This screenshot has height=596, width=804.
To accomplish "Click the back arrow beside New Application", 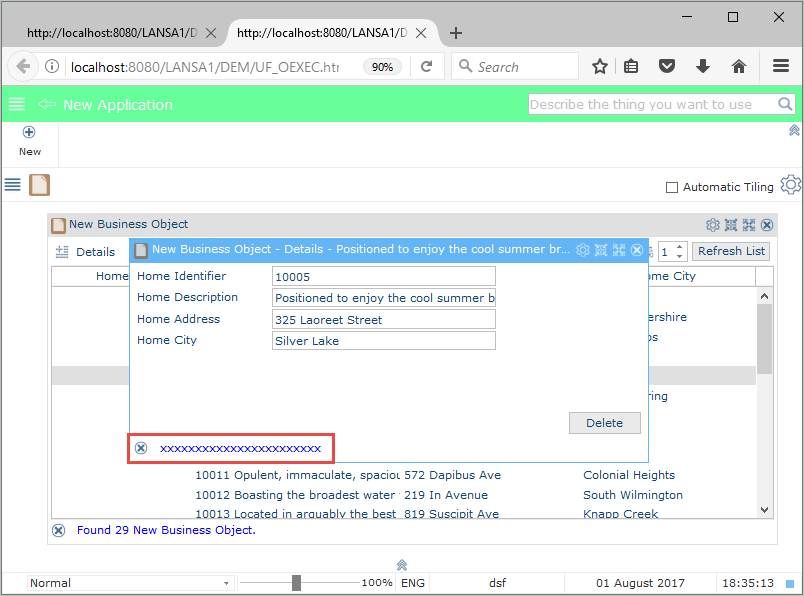I will tap(47, 105).
